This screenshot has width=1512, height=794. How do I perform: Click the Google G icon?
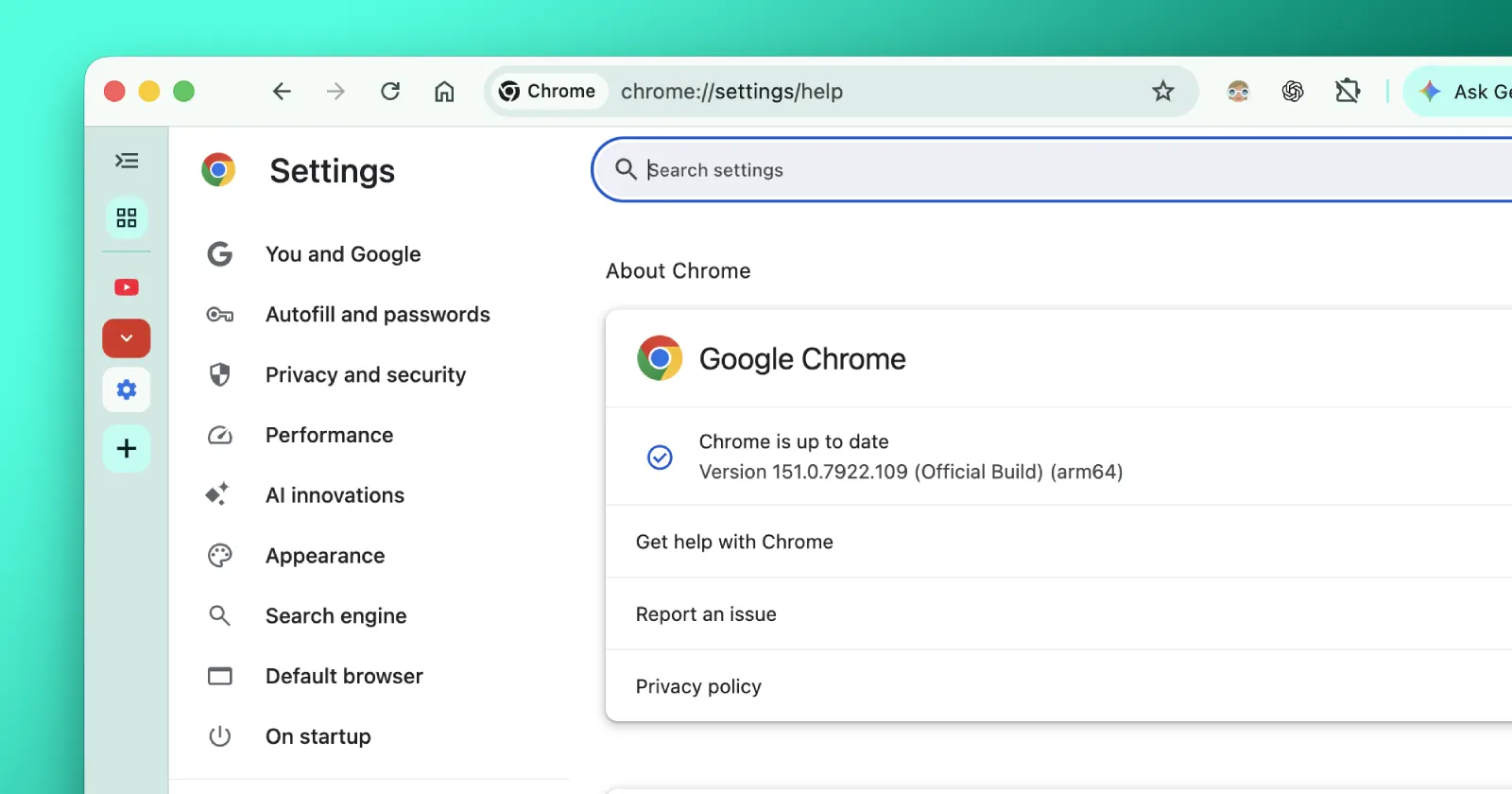[219, 254]
